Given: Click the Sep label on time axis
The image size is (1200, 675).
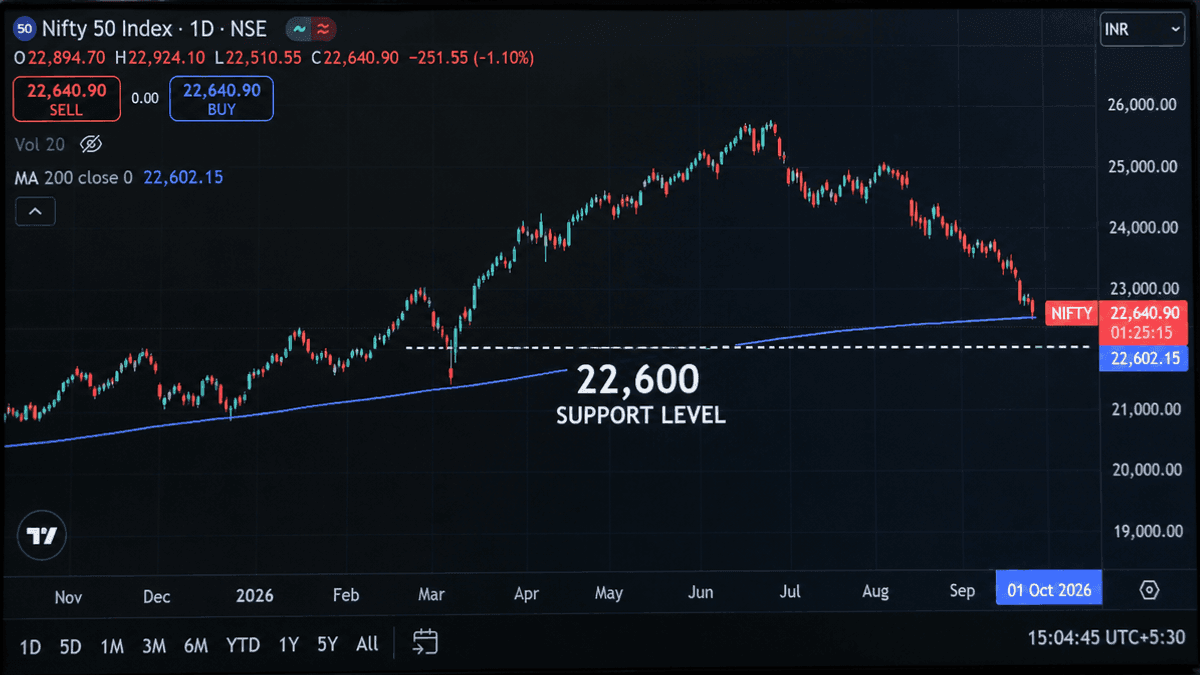Looking at the screenshot, I should pyautogui.click(x=962, y=591).
